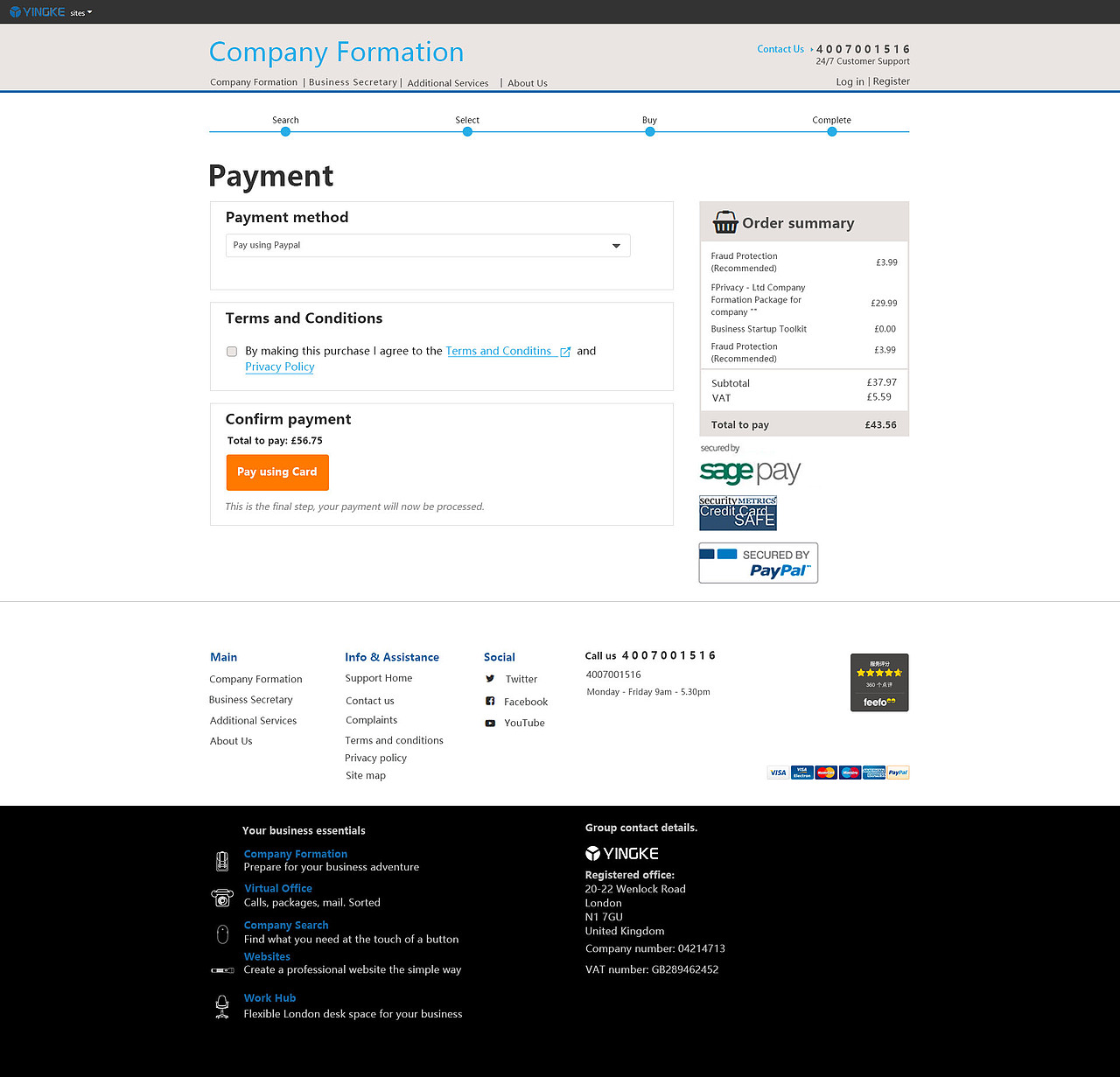Screen dimensions: 1120x1077
Task: Click the YouTube icon
Action: click(x=490, y=723)
